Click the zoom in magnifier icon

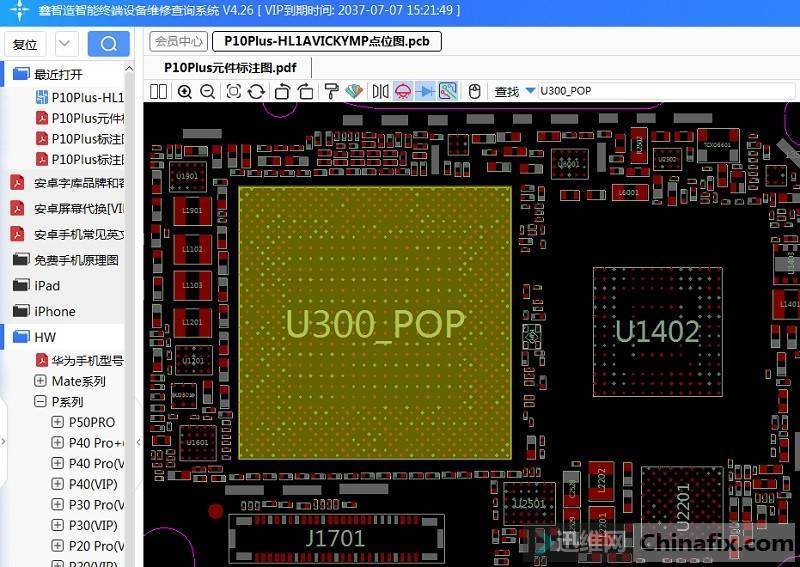tap(185, 91)
